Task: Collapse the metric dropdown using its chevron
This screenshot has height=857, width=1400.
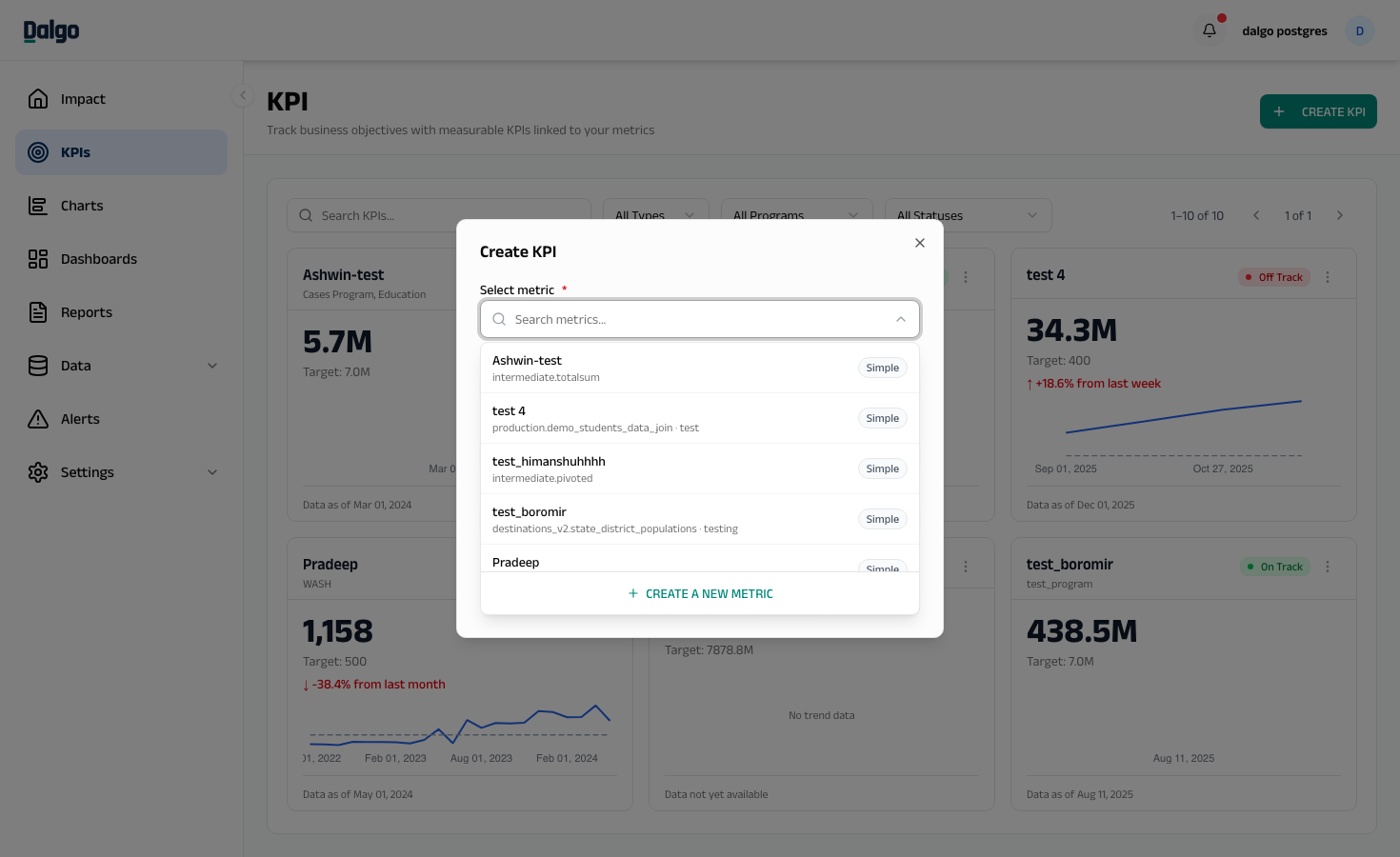Action: tap(901, 319)
